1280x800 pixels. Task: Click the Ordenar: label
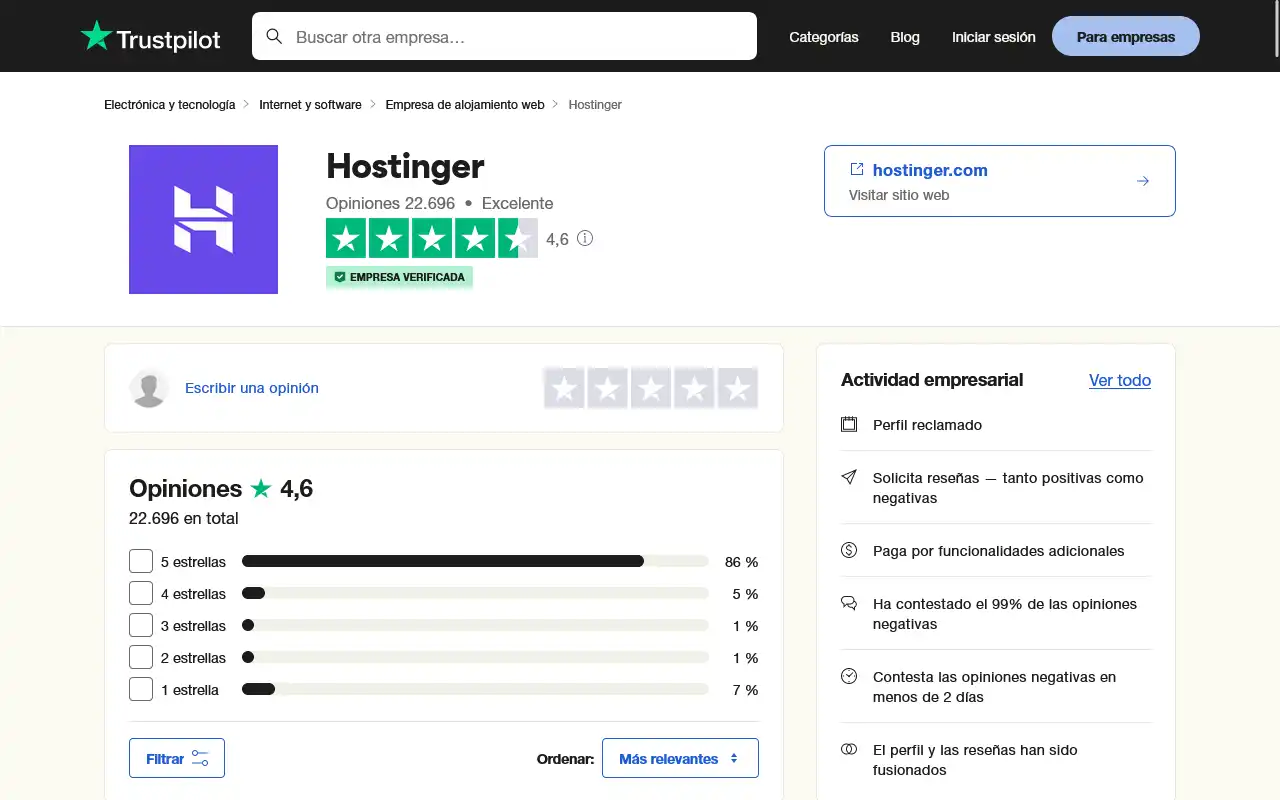click(x=565, y=759)
